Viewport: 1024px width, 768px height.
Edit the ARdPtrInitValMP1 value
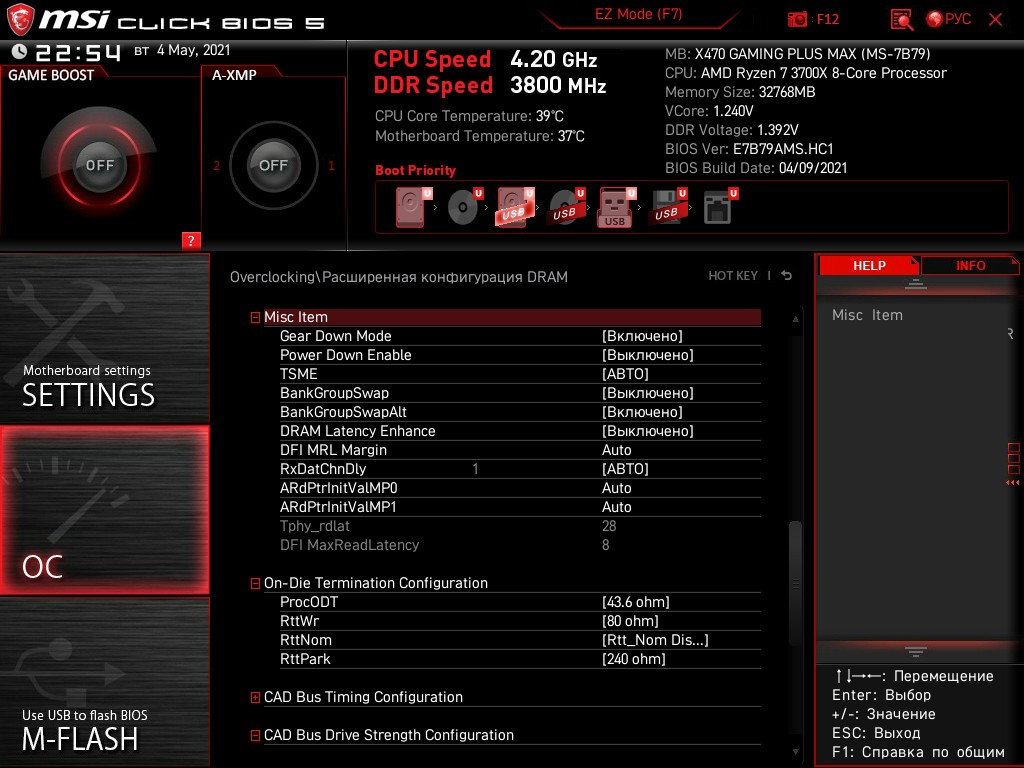616,507
